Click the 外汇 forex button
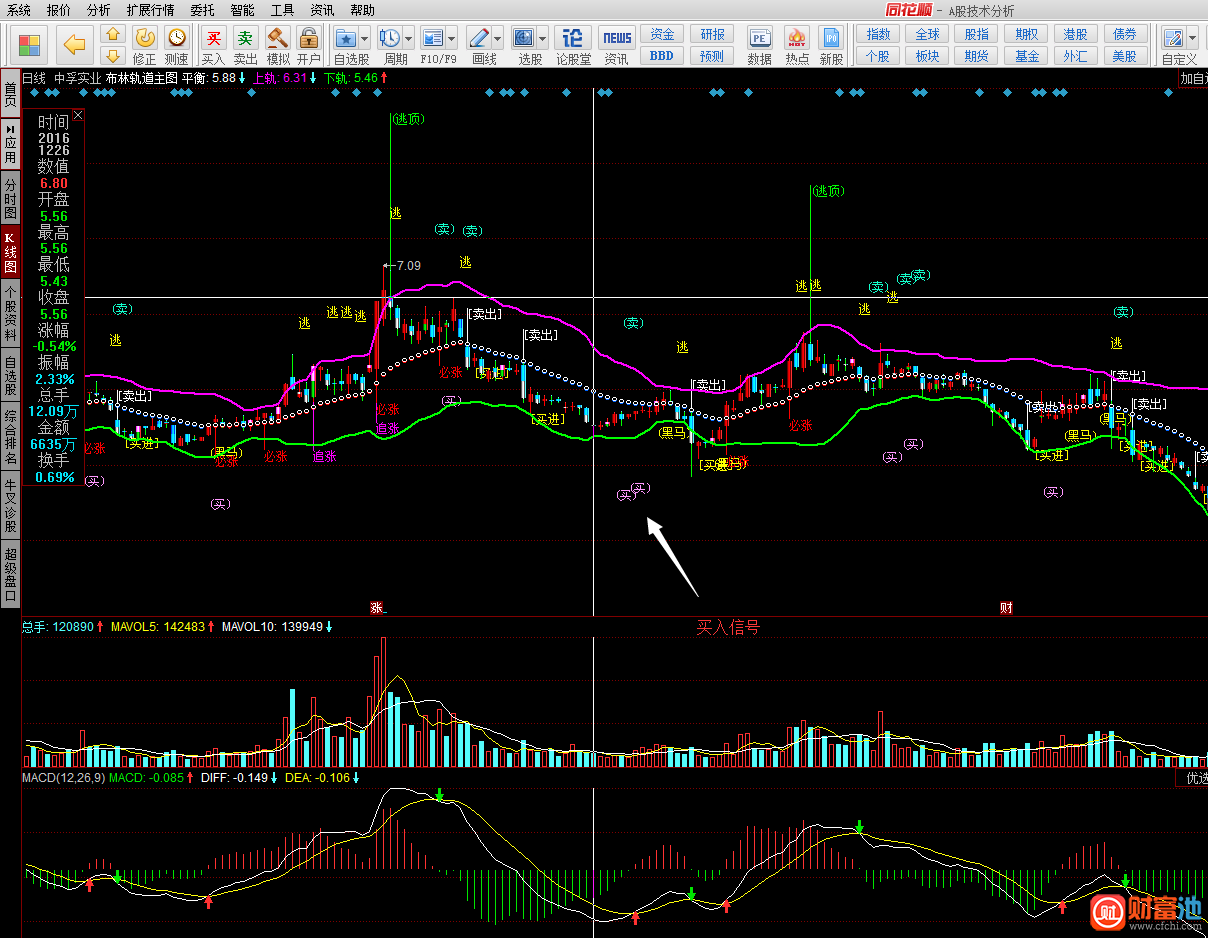Image resolution: width=1208 pixels, height=938 pixels. coord(1076,56)
